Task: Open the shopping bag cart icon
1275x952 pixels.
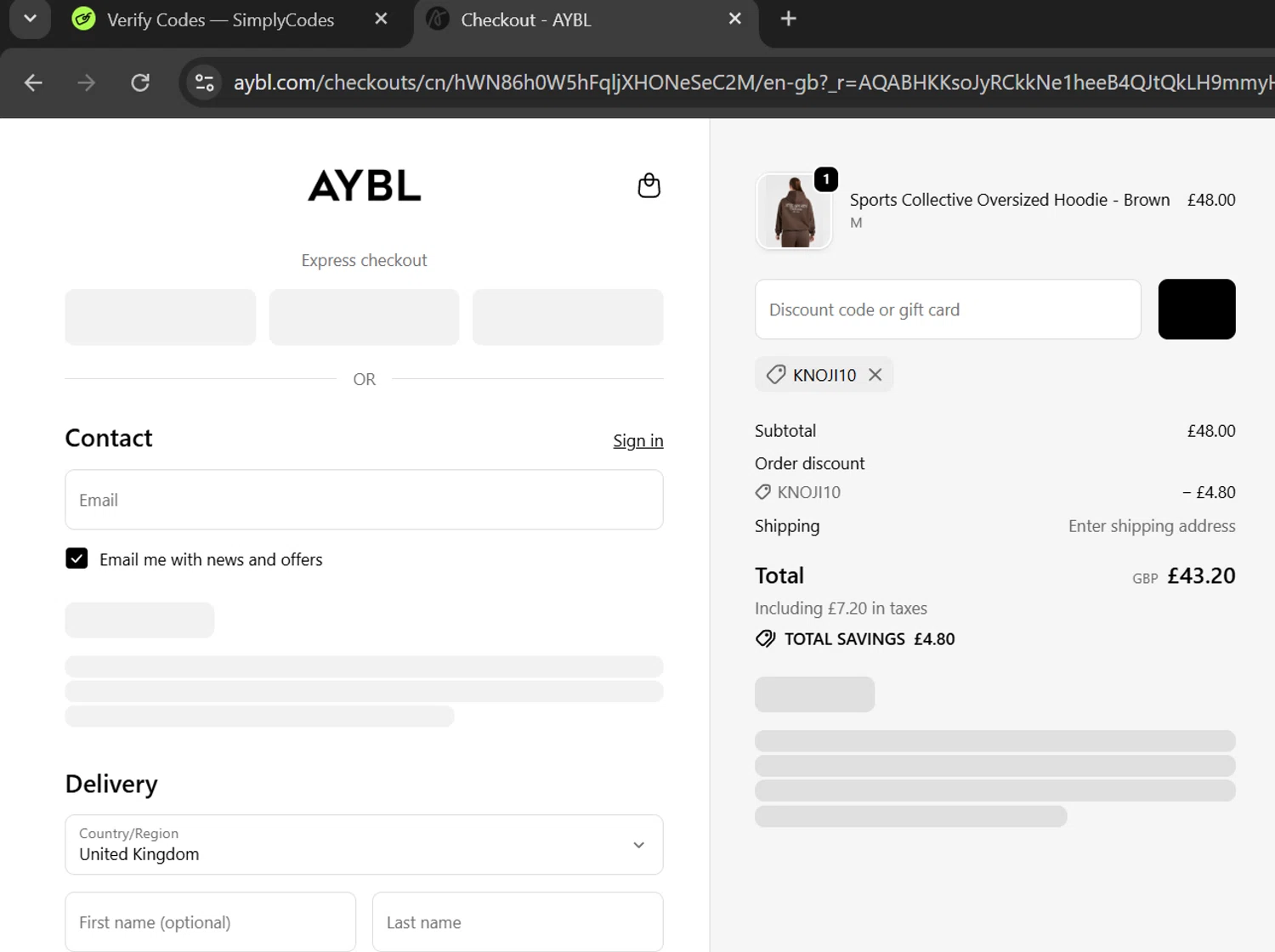Action: (649, 185)
